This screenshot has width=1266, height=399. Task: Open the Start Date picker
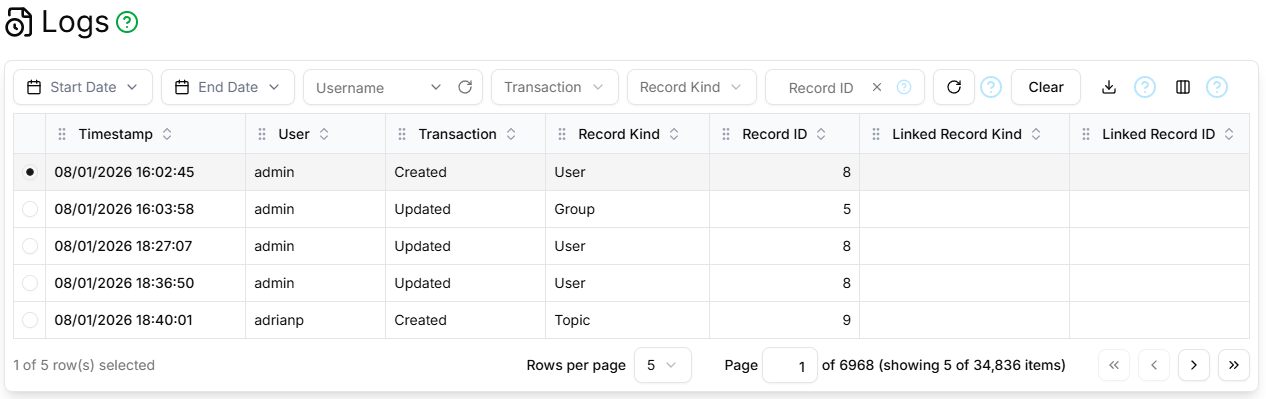[83, 87]
